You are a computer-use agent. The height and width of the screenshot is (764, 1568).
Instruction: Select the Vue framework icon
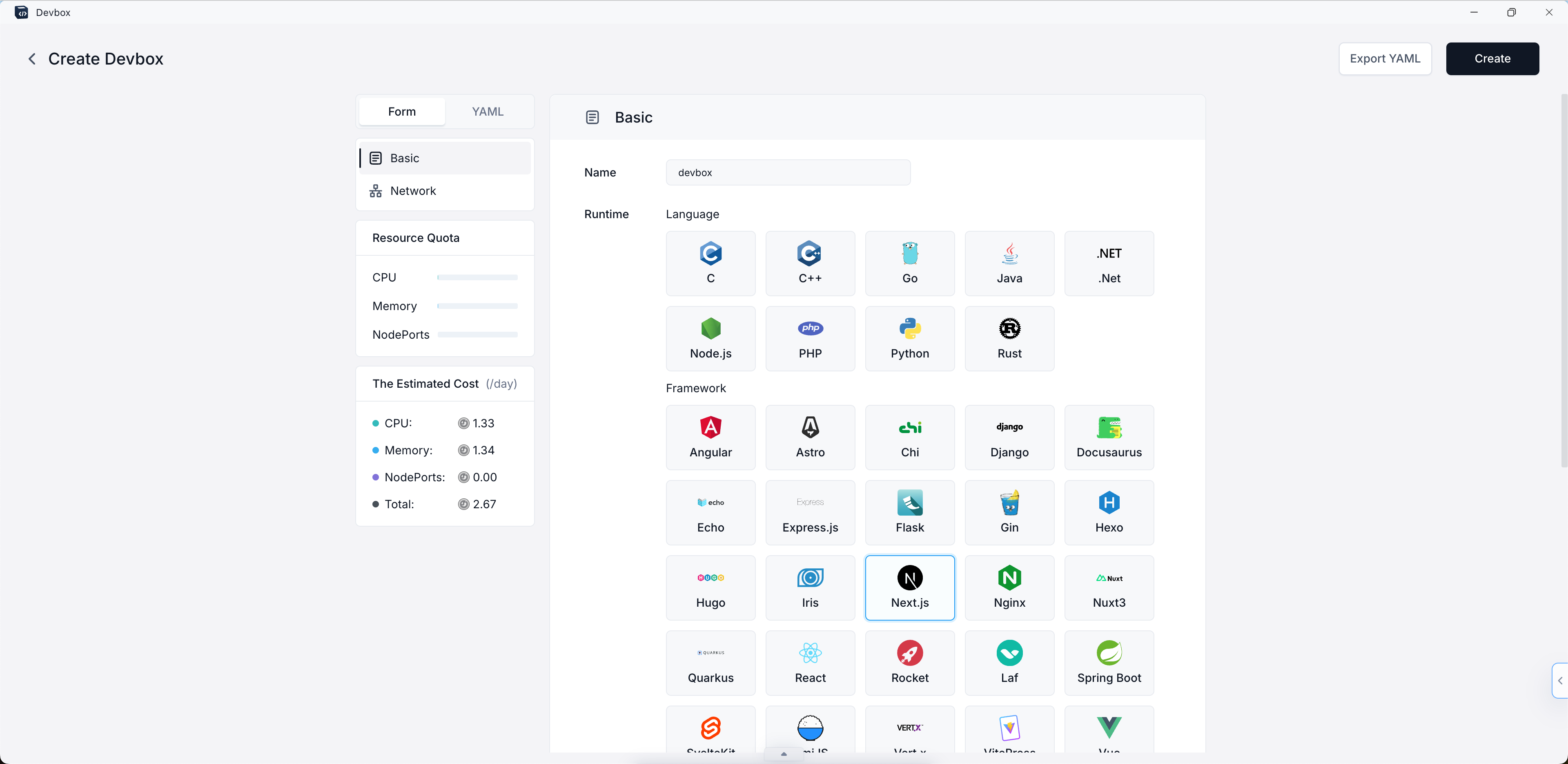1109,731
